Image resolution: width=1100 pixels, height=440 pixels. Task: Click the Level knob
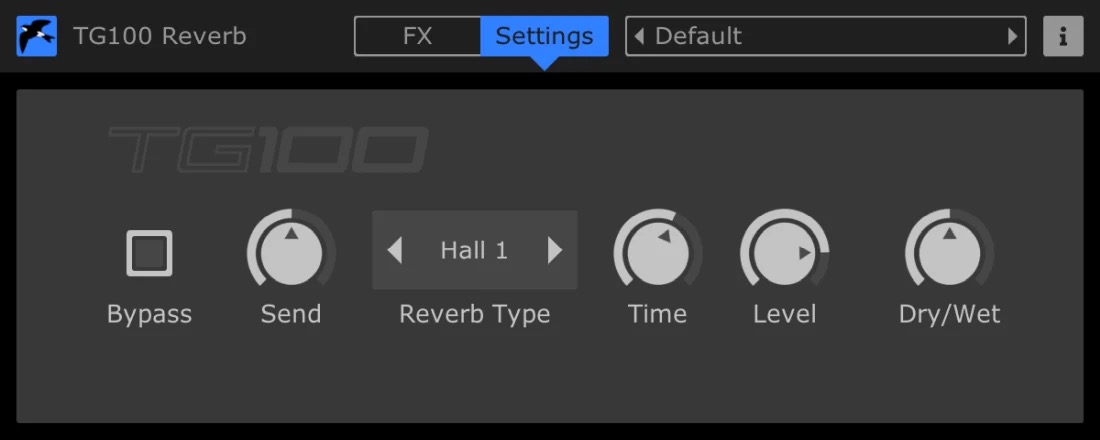784,253
